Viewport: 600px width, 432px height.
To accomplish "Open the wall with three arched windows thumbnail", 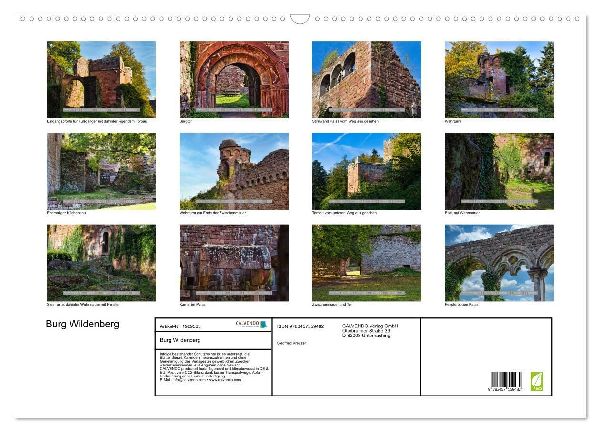I will [366, 79].
